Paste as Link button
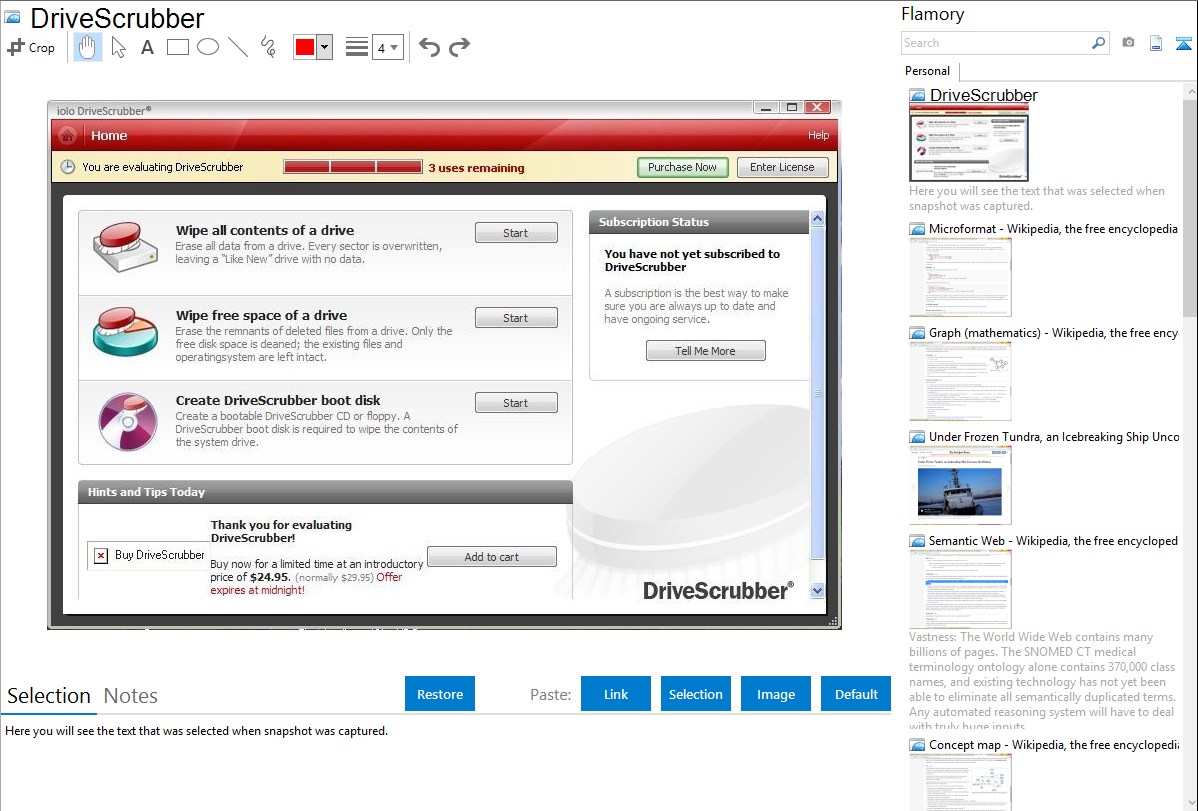The height and width of the screenshot is (811, 1198). click(616, 694)
